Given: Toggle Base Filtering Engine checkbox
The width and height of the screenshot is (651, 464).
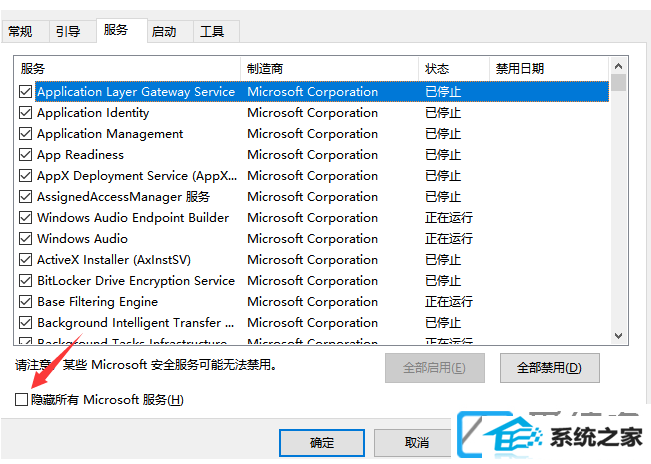Looking at the screenshot, I should pyautogui.click(x=25, y=302).
